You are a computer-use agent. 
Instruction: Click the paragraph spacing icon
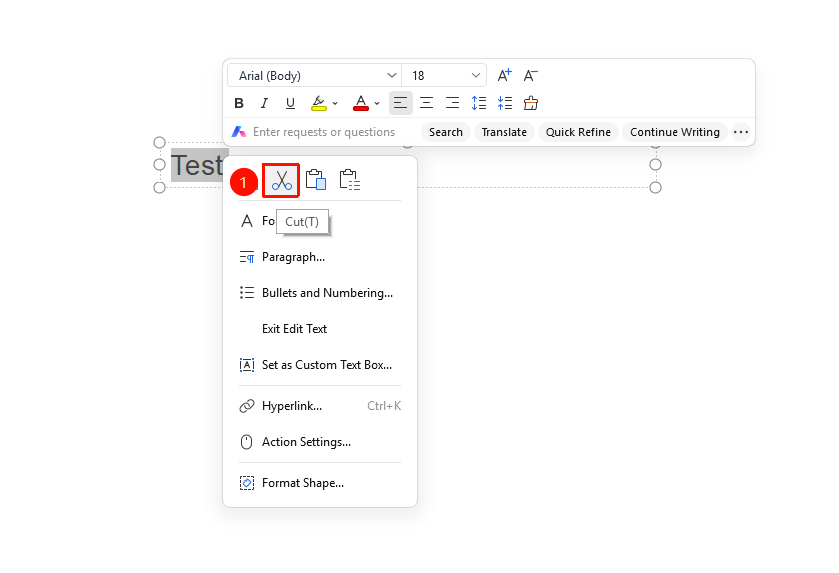(505, 103)
